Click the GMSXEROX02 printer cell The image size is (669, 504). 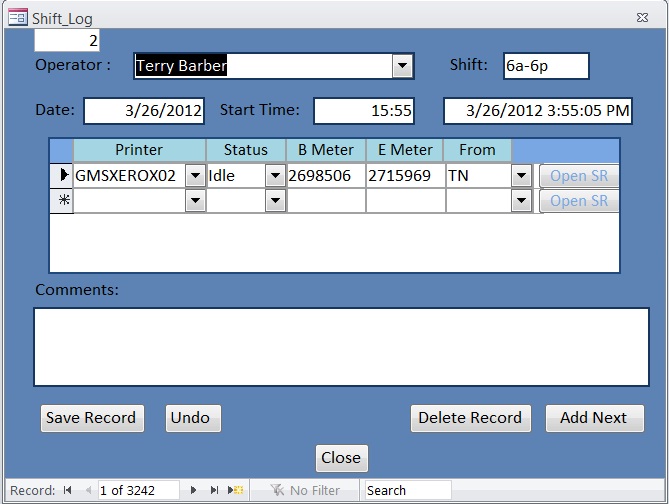[x=130, y=175]
